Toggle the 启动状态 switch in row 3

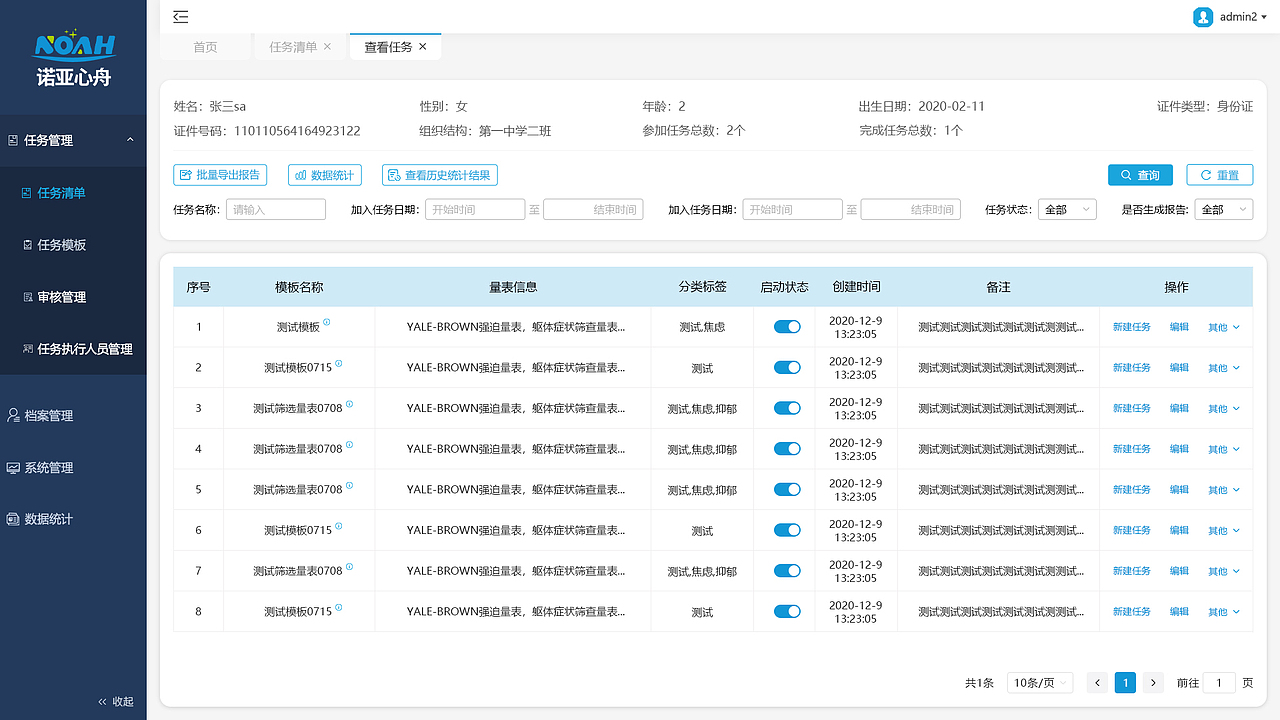tap(788, 408)
